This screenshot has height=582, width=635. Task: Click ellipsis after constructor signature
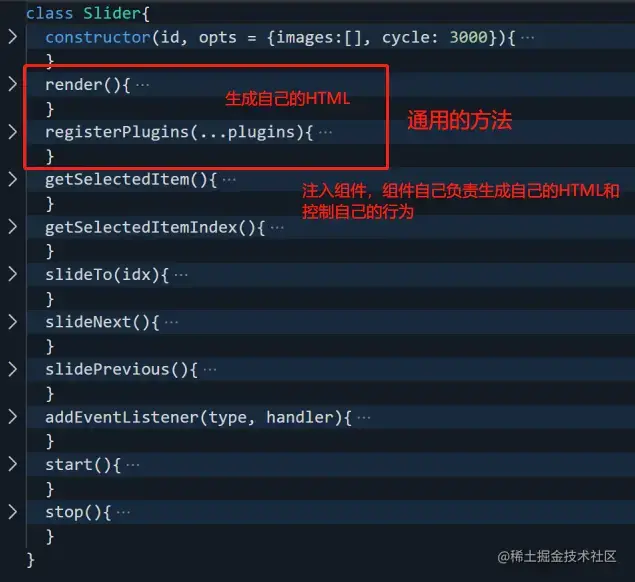click(x=527, y=38)
